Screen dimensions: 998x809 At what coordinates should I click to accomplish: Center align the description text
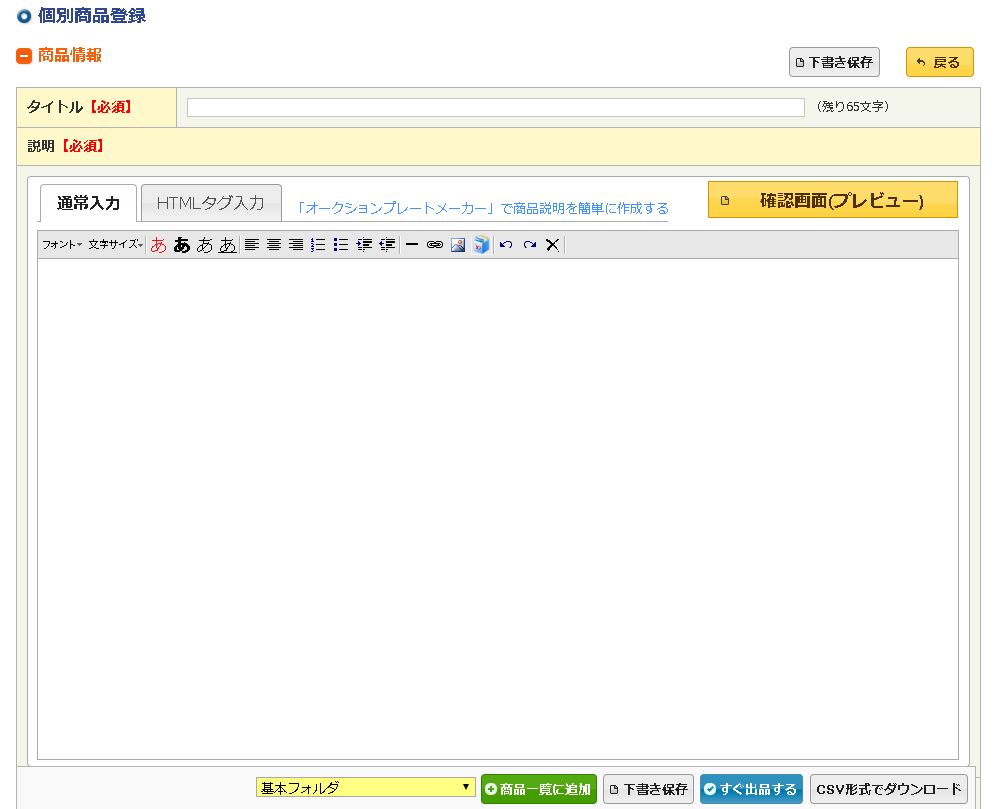click(274, 245)
